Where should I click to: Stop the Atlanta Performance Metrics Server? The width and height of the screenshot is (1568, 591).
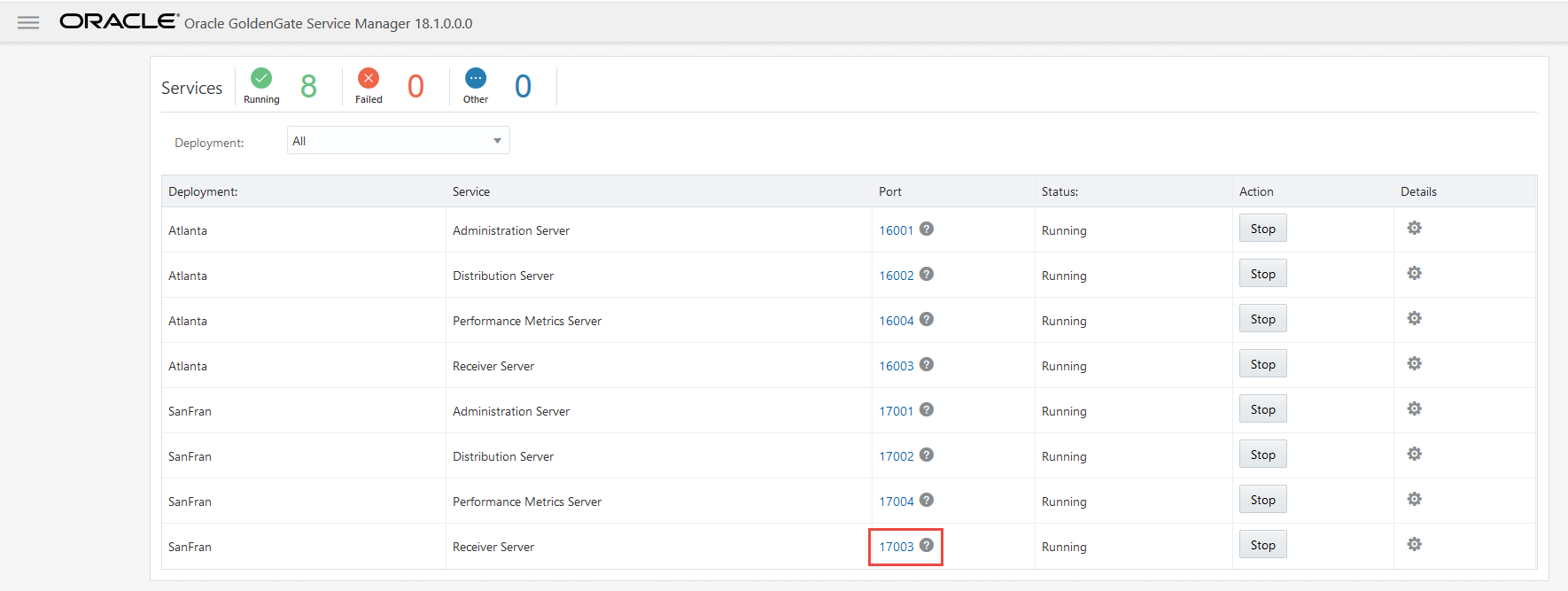[1263, 319]
